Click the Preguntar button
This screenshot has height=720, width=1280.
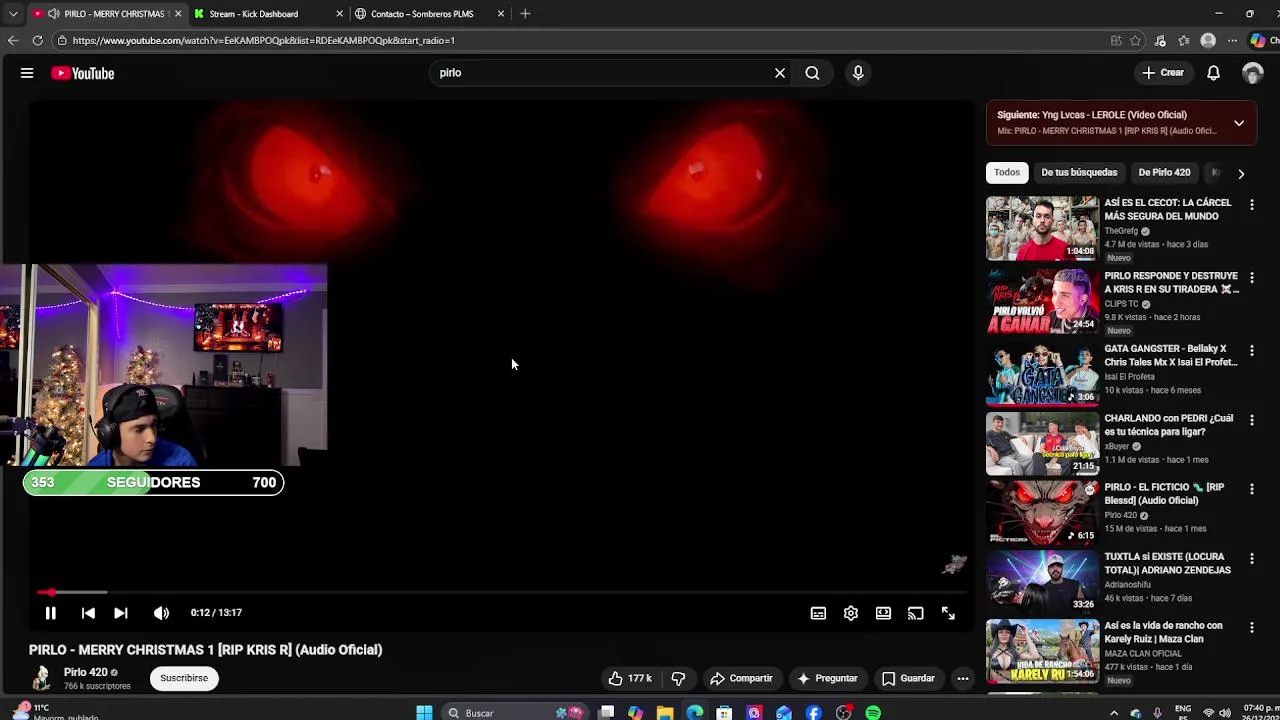coord(827,678)
